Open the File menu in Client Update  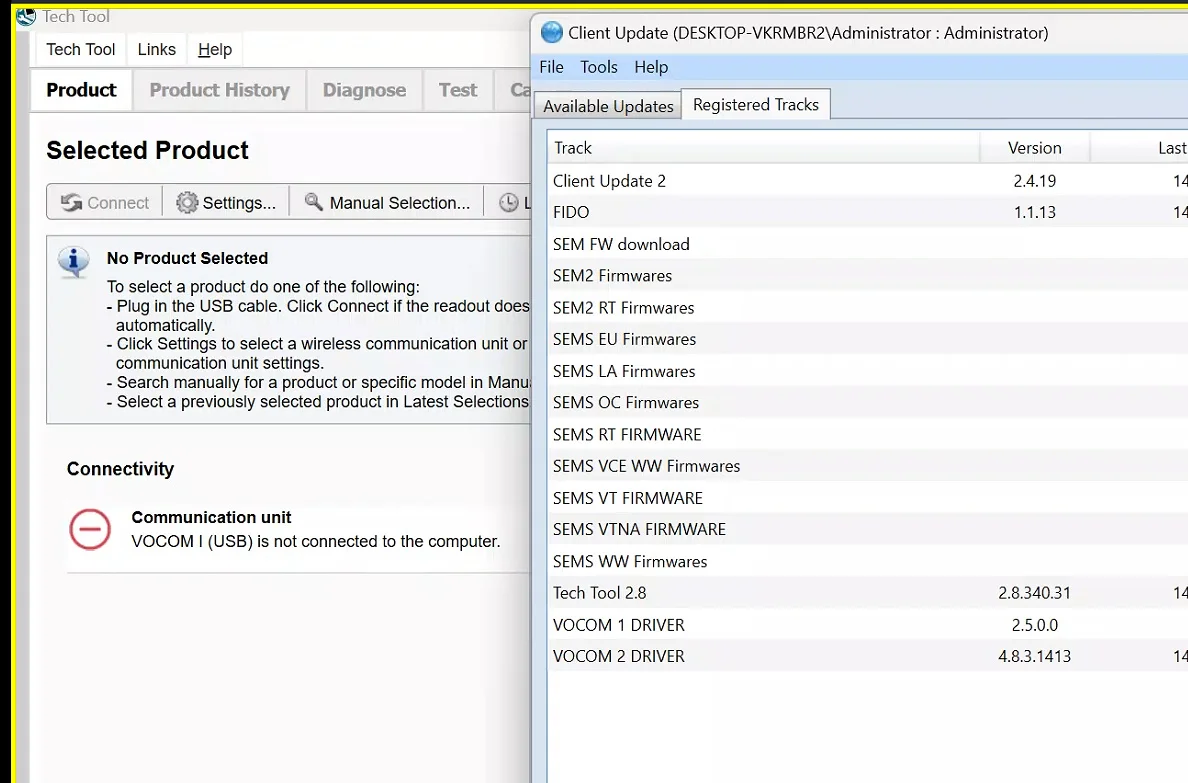pyautogui.click(x=552, y=67)
